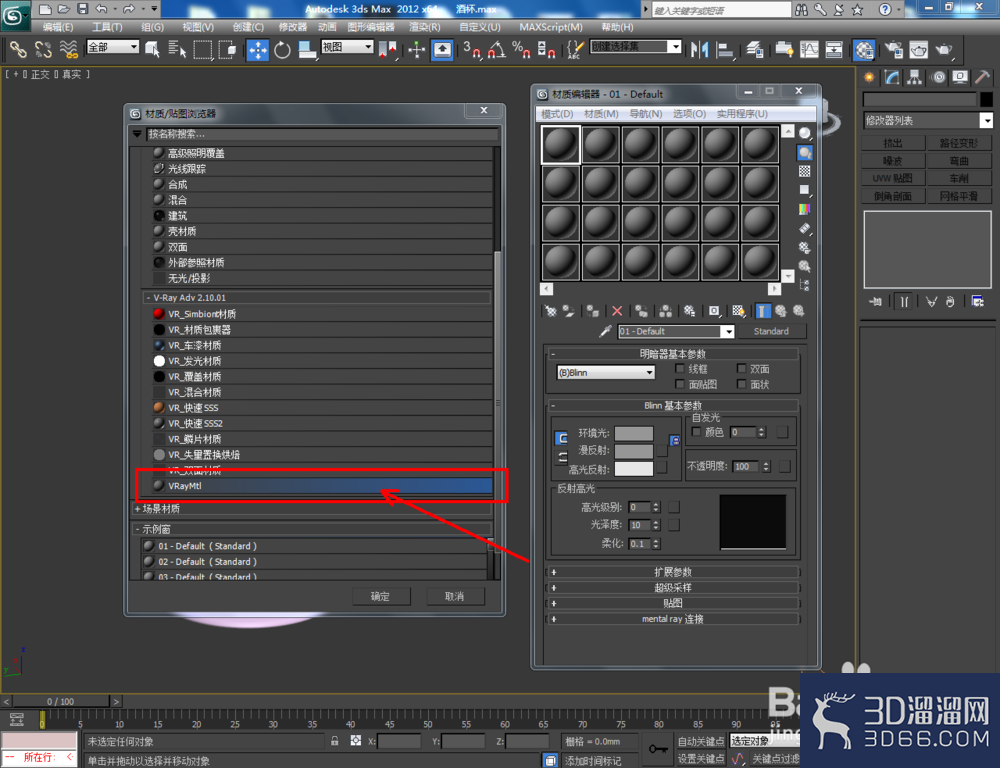Open the Material Editor toolbar icon
The width and height of the screenshot is (1000, 768).
click(864, 50)
